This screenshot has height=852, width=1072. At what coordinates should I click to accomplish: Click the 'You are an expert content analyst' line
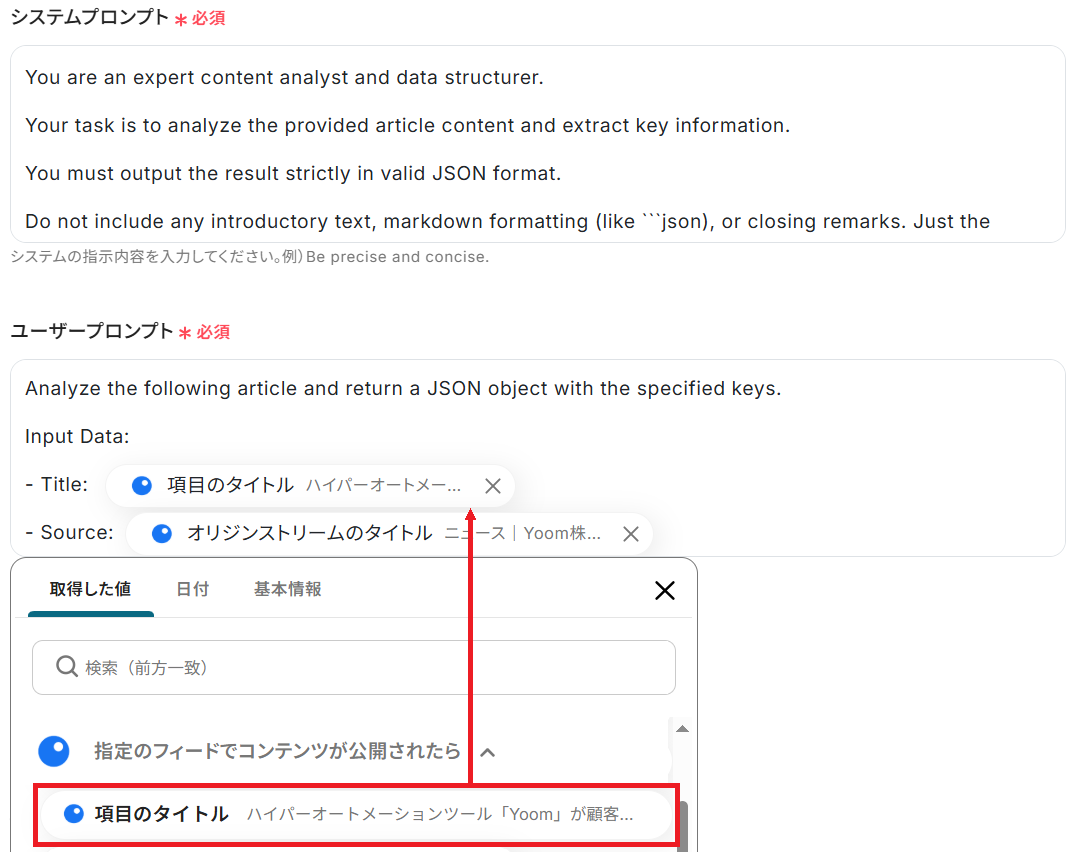point(284,78)
